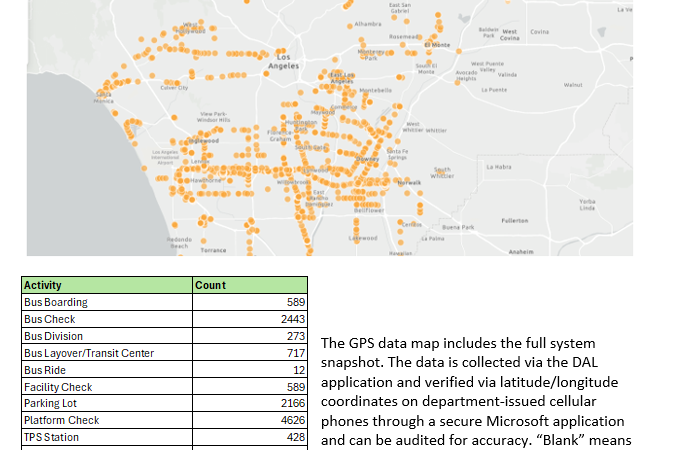Screen dimensions: 679x450
Task: Click the TPS Station cell
Action: (50, 437)
